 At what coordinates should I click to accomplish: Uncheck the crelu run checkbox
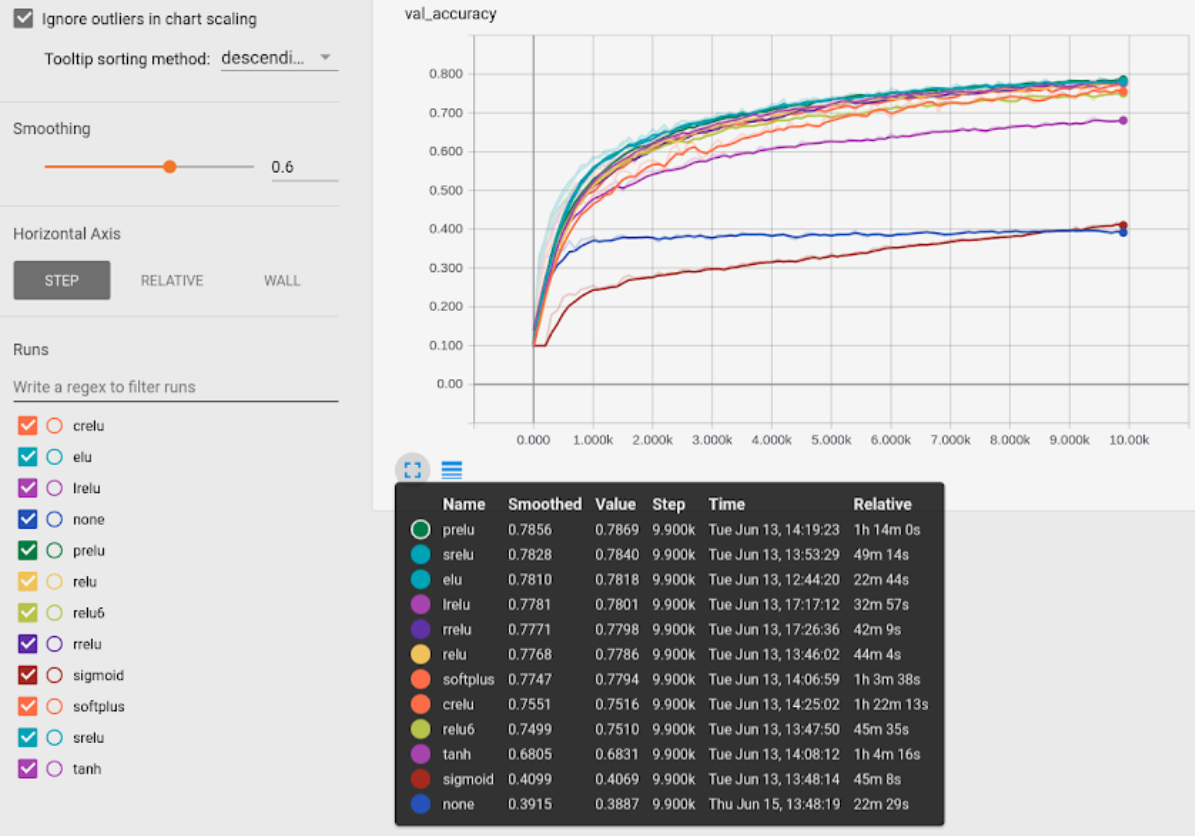[x=27, y=425]
